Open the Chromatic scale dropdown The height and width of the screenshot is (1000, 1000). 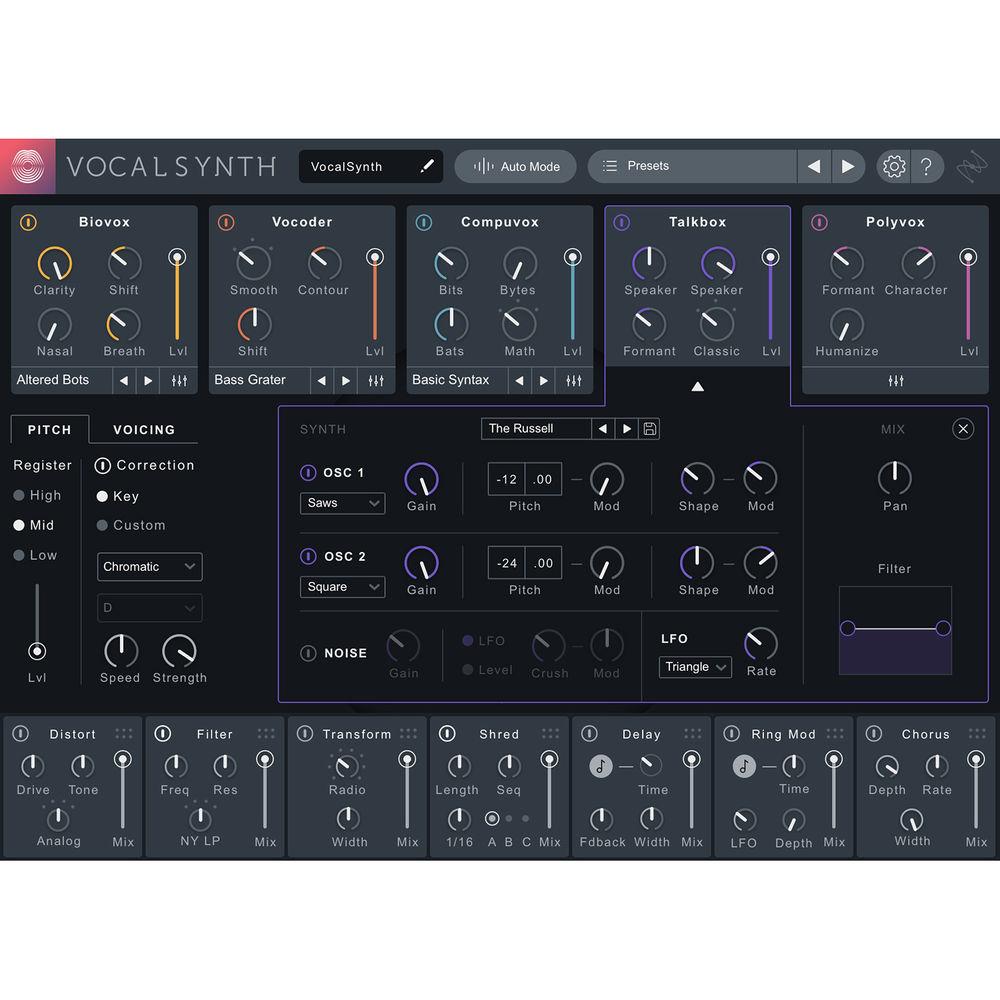(x=149, y=567)
